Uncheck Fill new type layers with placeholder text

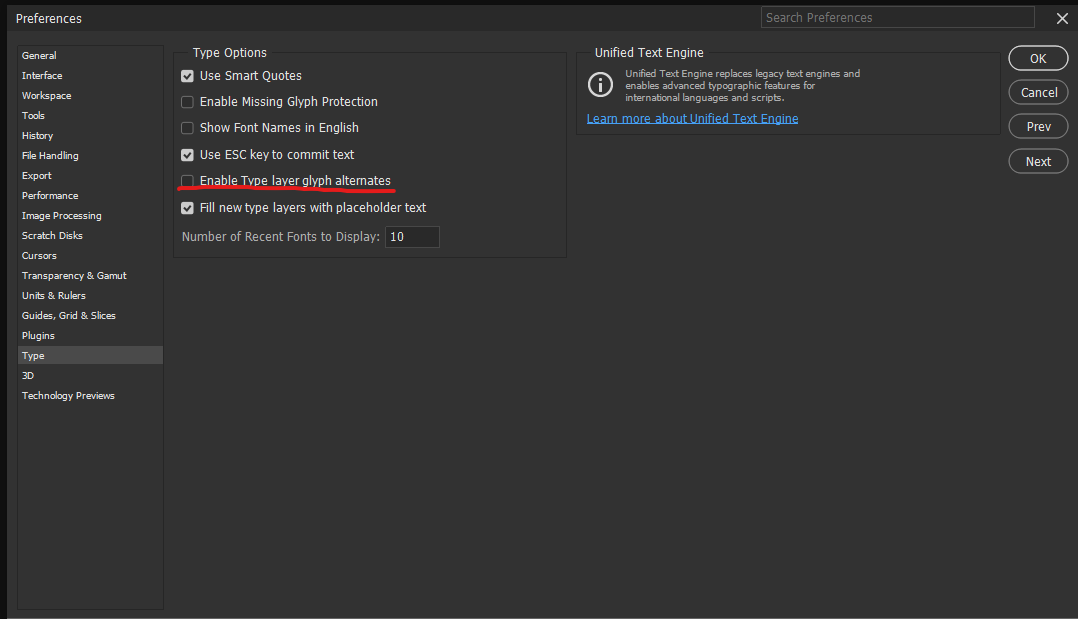(187, 208)
